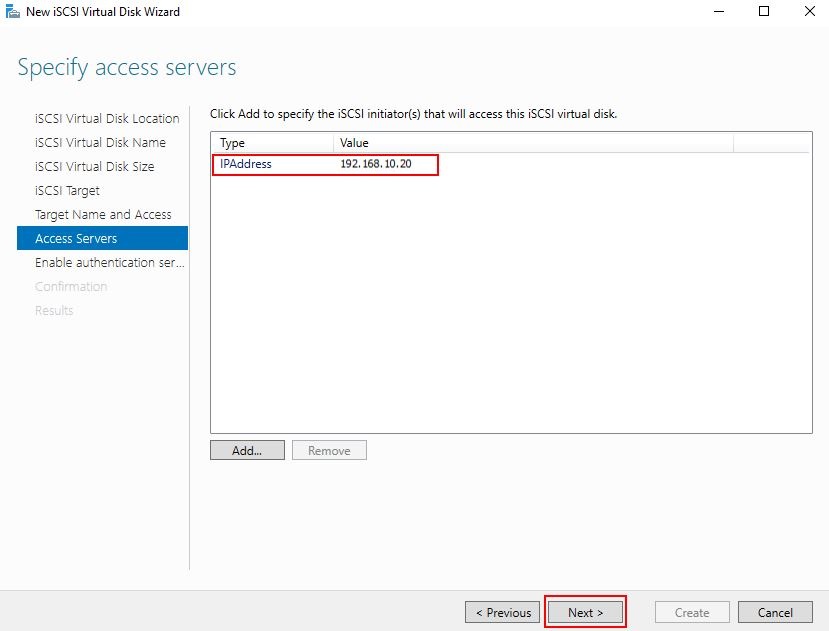Screen dimensions: 829x631
Task: Click Next to continue the wizard
Action: tap(585, 612)
